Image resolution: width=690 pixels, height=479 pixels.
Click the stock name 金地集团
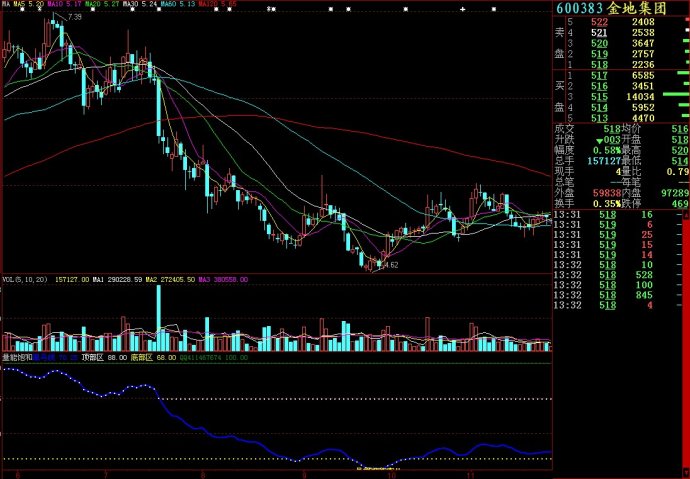click(647, 8)
